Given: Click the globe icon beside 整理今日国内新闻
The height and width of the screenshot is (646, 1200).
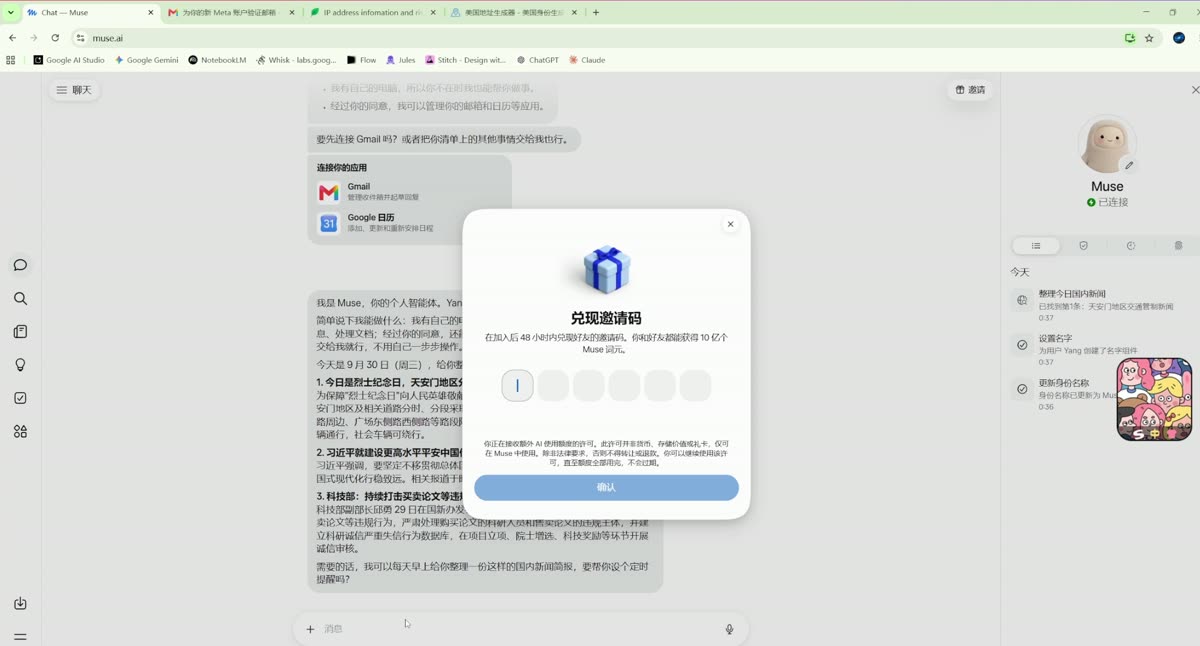Looking at the screenshot, I should click(x=1022, y=300).
